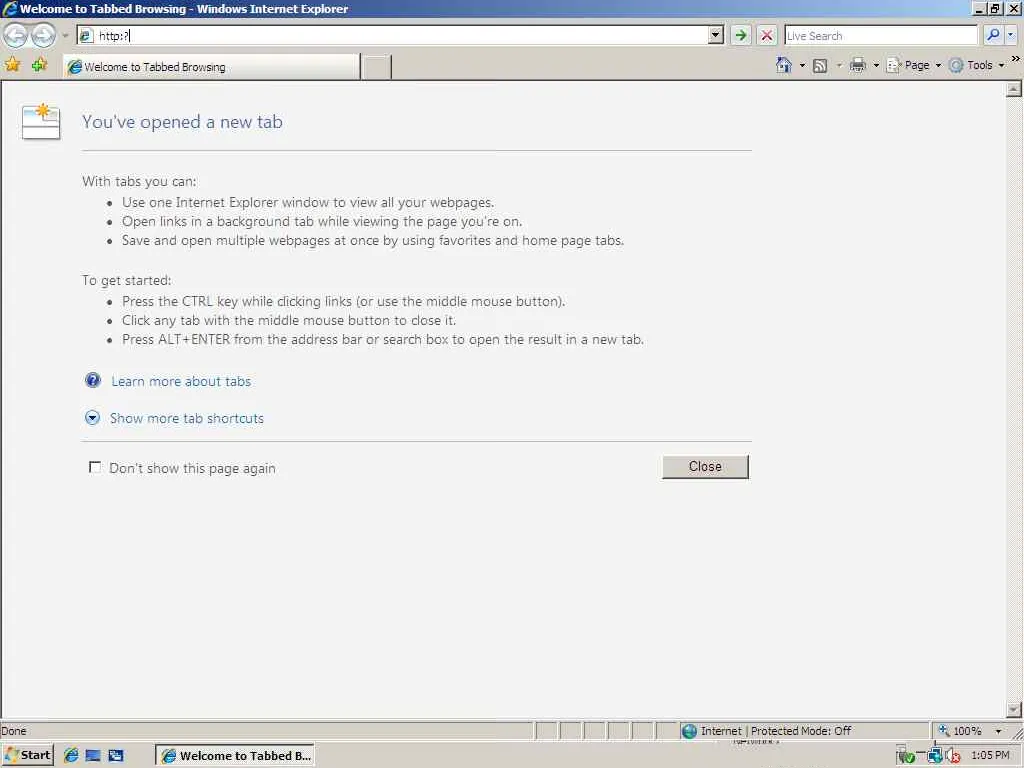Click the IE logo in the title bar
The width and height of the screenshot is (1024, 768).
click(x=10, y=8)
